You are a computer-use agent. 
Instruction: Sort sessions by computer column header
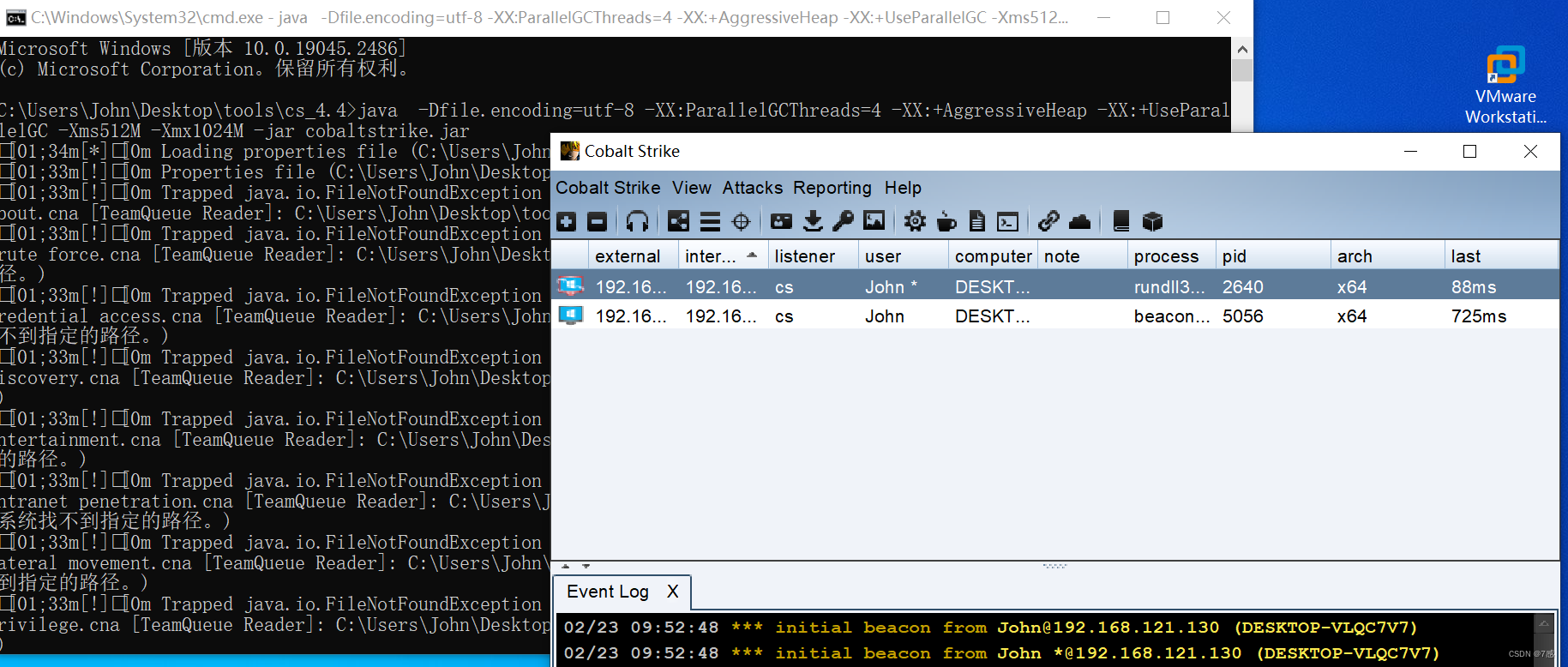[x=993, y=256]
